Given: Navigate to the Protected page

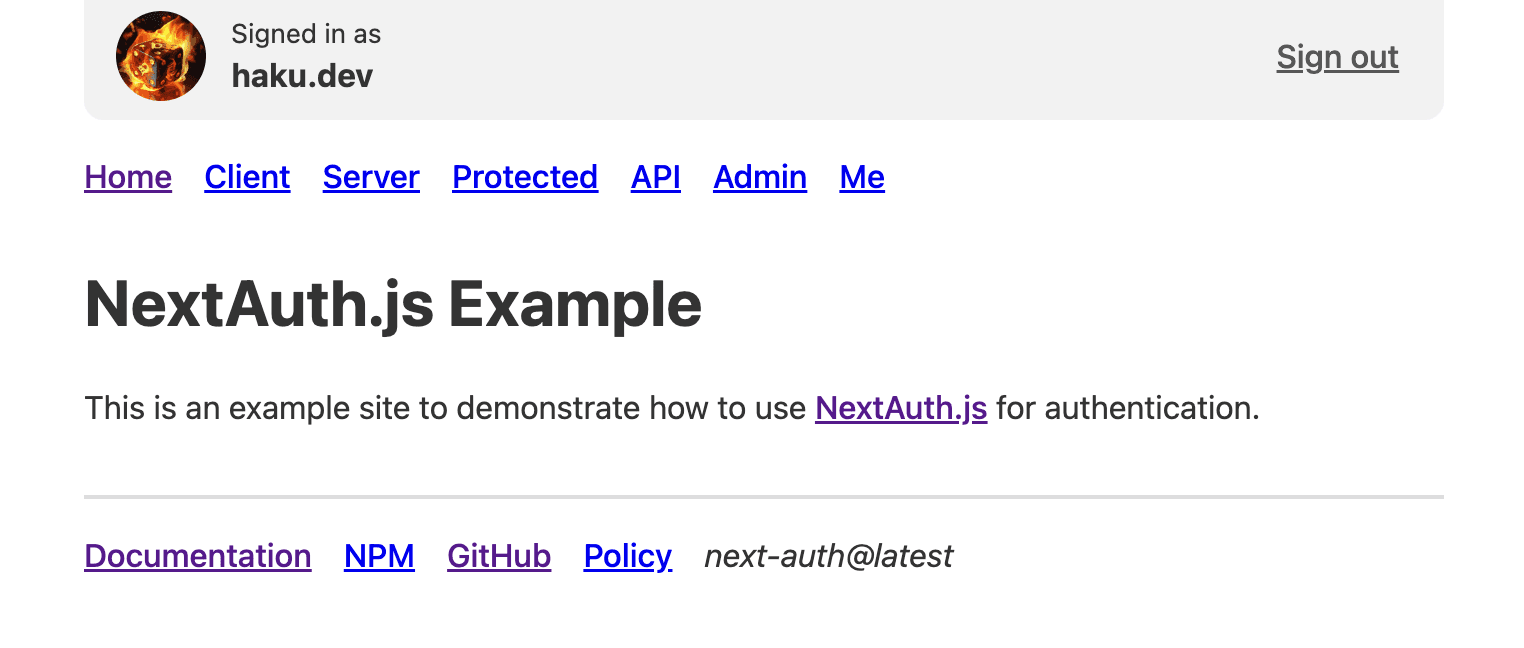Looking at the screenshot, I should pyautogui.click(x=525, y=177).
